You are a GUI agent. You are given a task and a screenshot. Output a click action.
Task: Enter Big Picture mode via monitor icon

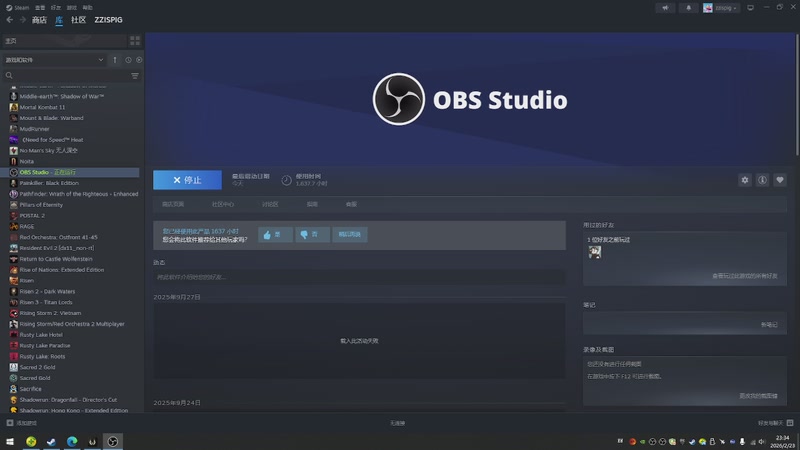coord(750,8)
